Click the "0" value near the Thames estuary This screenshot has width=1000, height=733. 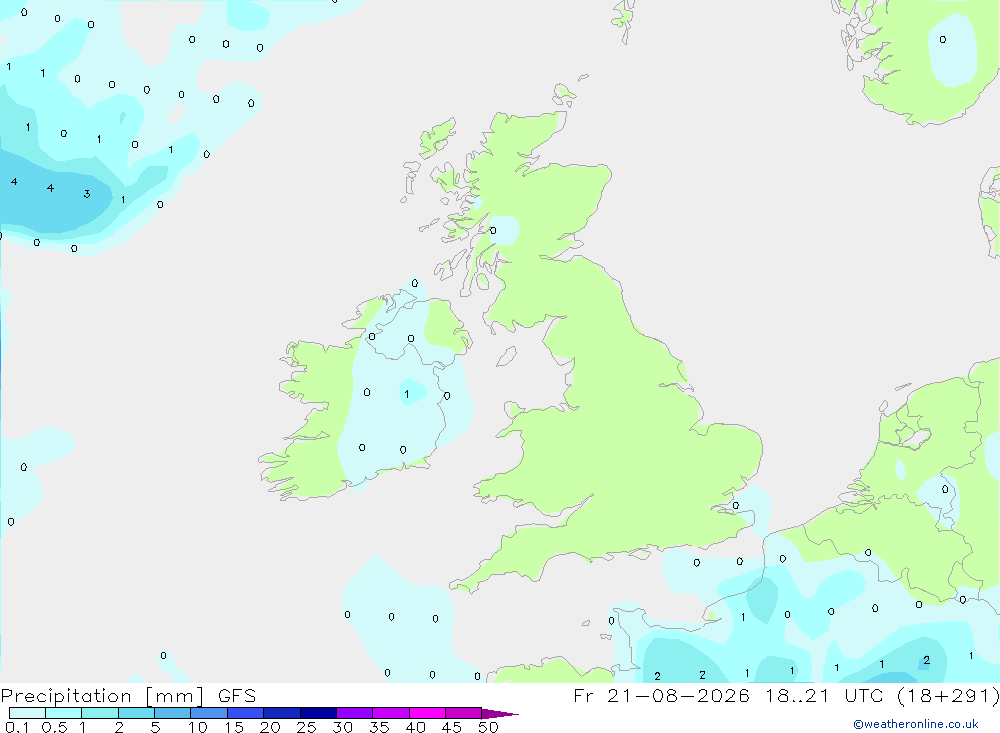735,506
